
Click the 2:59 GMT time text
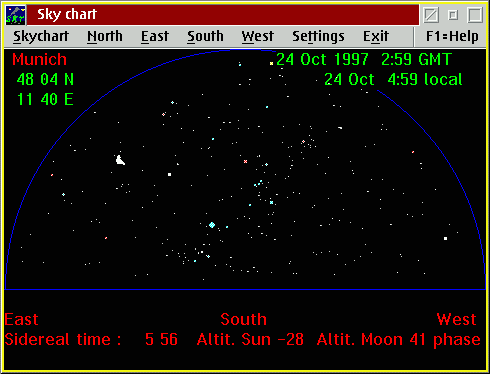click(416, 59)
